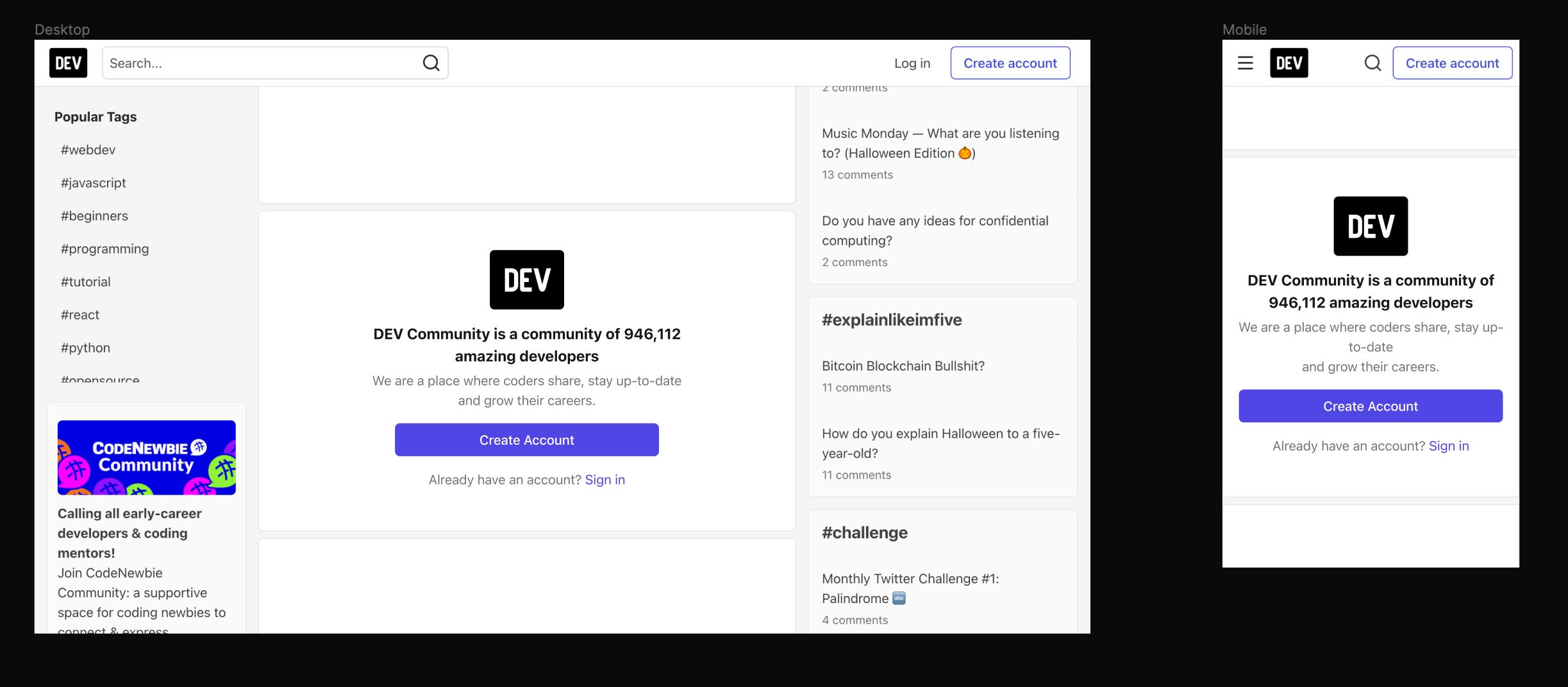Select the CodeNewbie Community banner image
This screenshot has height=687, width=1568.
(146, 457)
